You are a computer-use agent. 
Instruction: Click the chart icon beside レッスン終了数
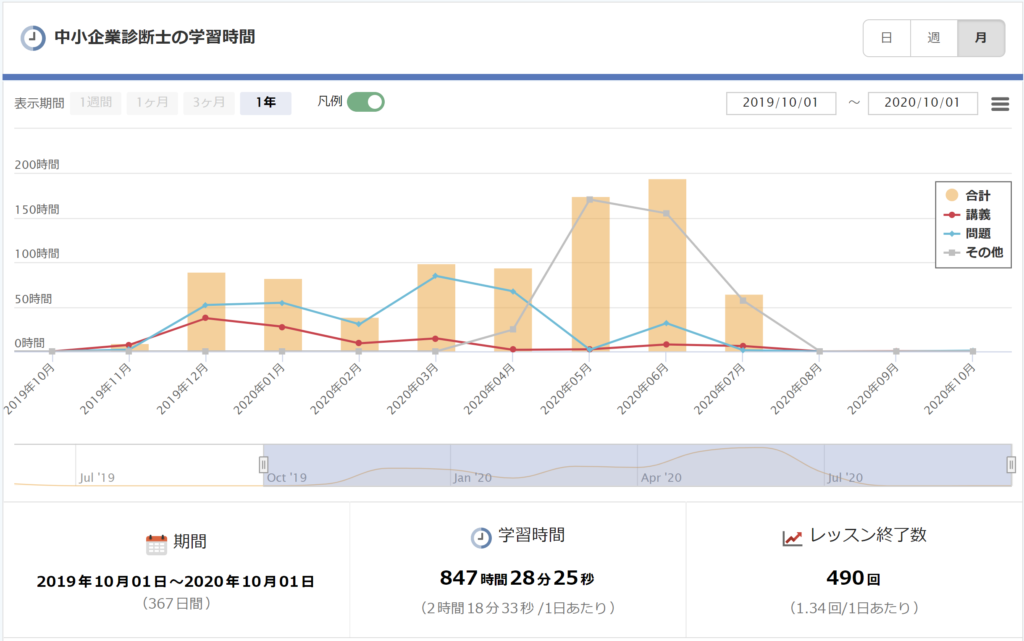click(x=792, y=537)
